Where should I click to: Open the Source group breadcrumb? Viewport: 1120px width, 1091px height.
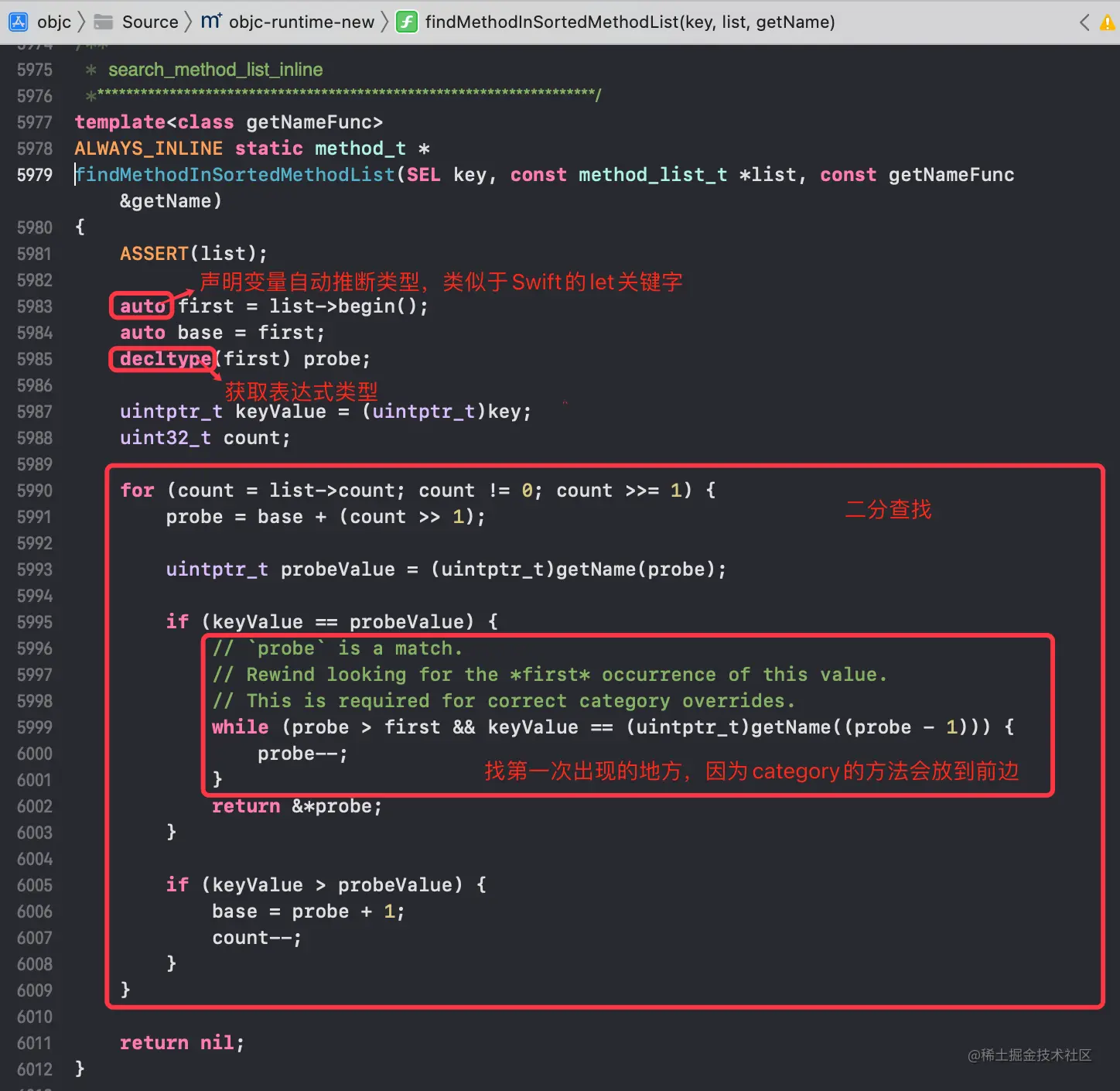point(150,22)
